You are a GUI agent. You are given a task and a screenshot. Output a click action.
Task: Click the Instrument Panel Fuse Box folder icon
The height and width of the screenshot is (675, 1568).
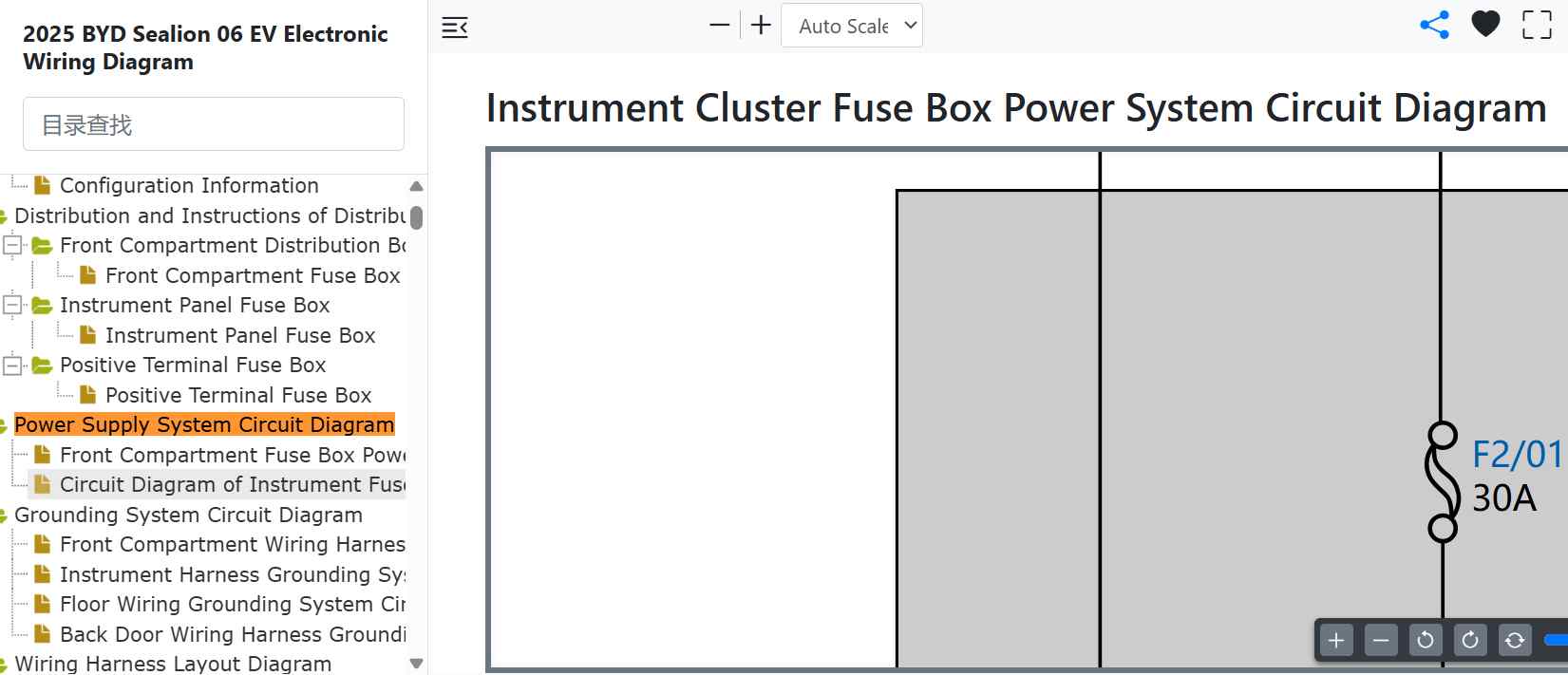click(x=42, y=306)
